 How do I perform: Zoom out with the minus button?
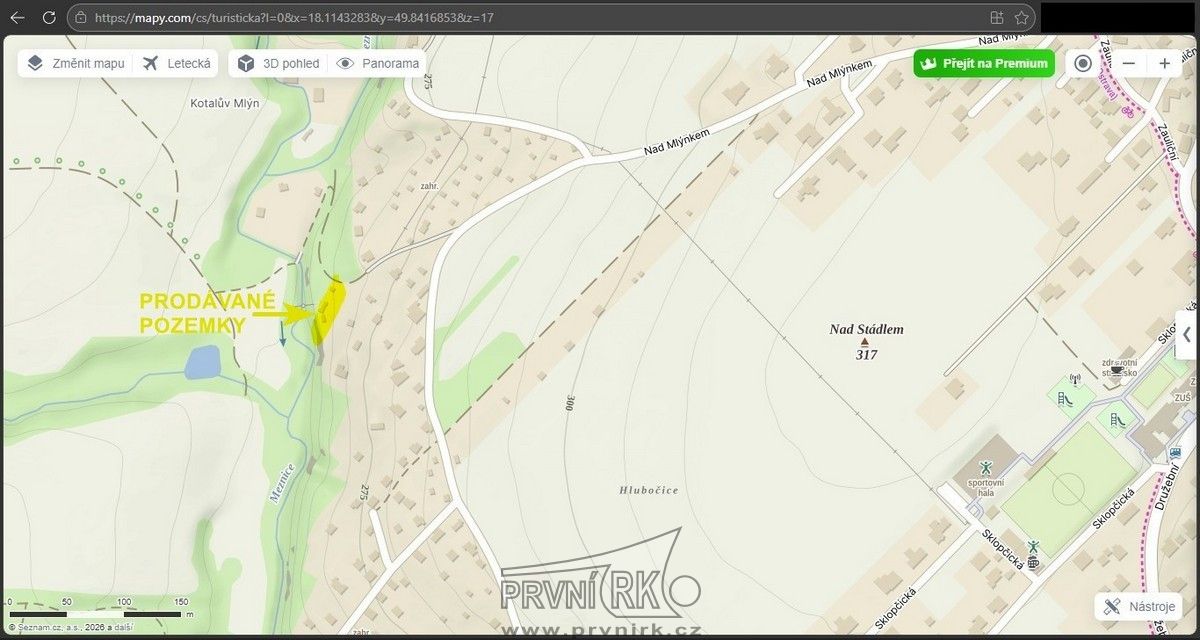[x=1128, y=63]
